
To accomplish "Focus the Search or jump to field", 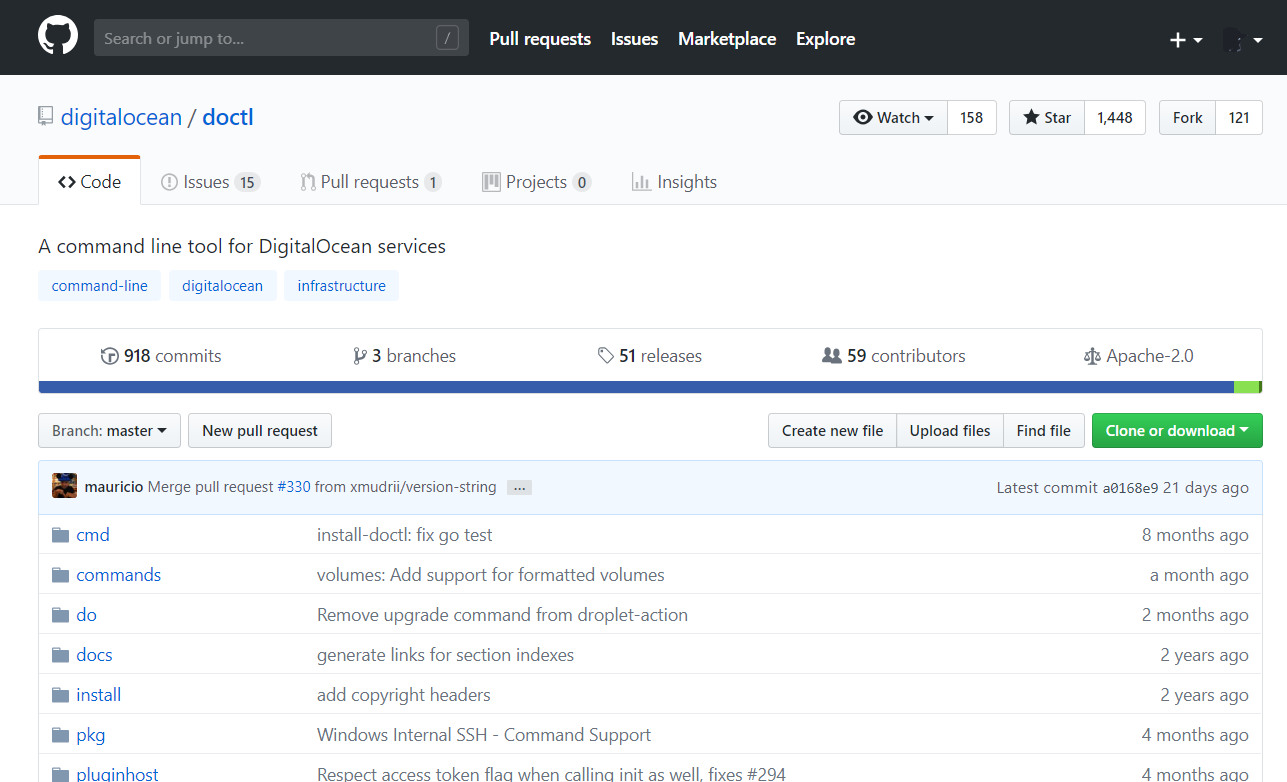I will pyautogui.click(x=281, y=38).
